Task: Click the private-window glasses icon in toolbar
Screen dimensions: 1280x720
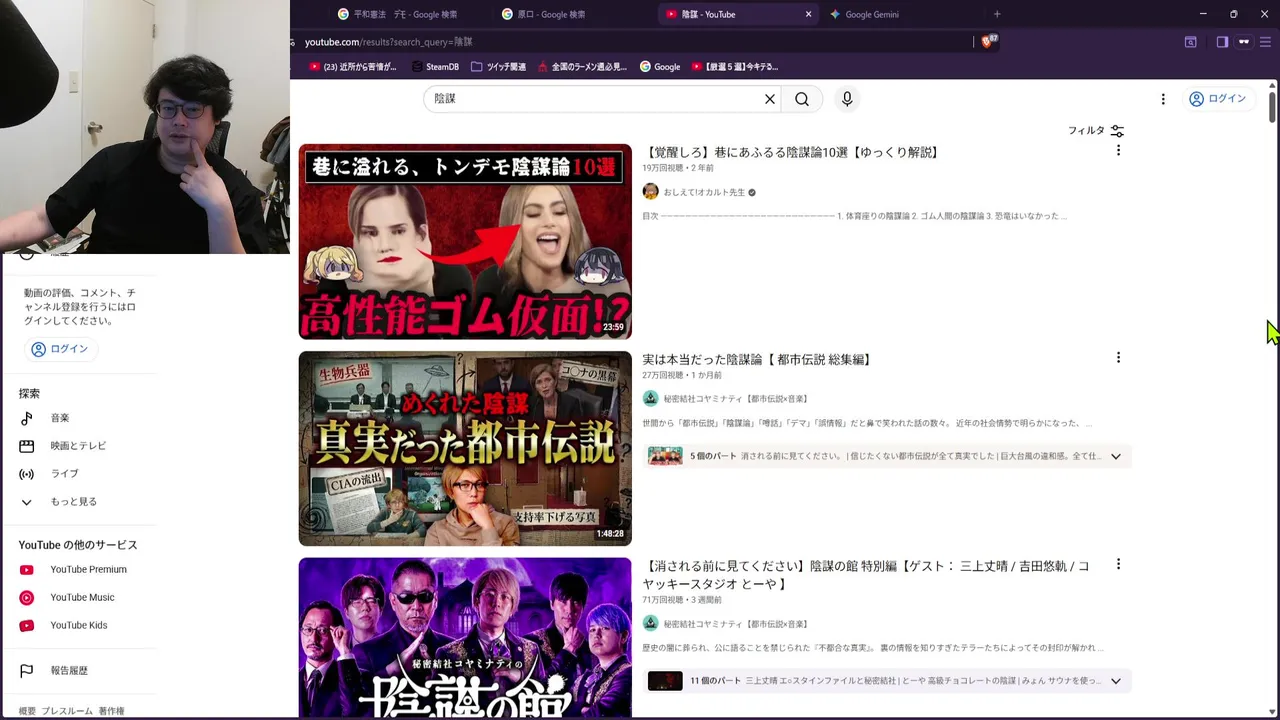Action: point(1244,42)
